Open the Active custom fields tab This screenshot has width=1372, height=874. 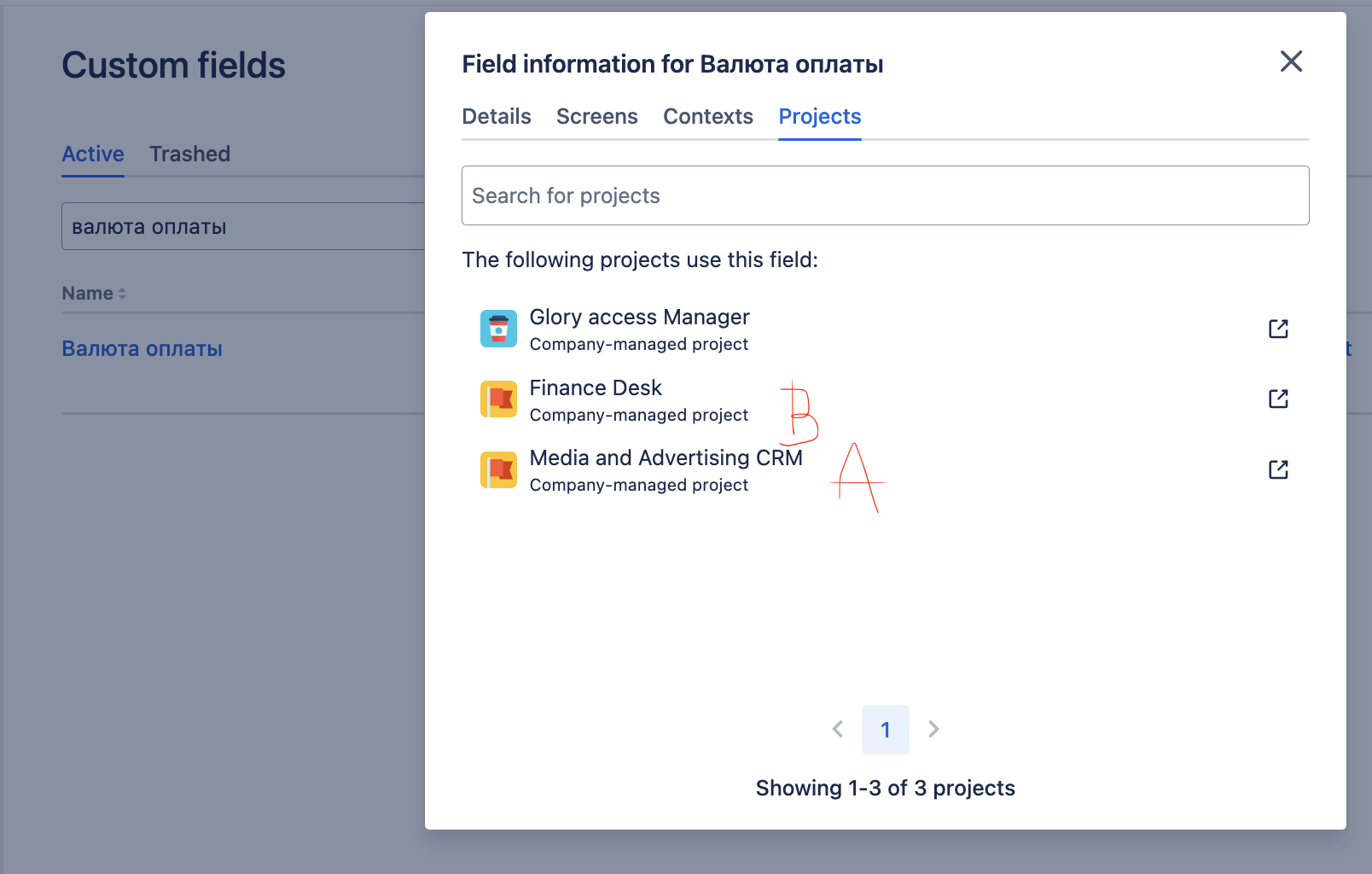coord(93,154)
